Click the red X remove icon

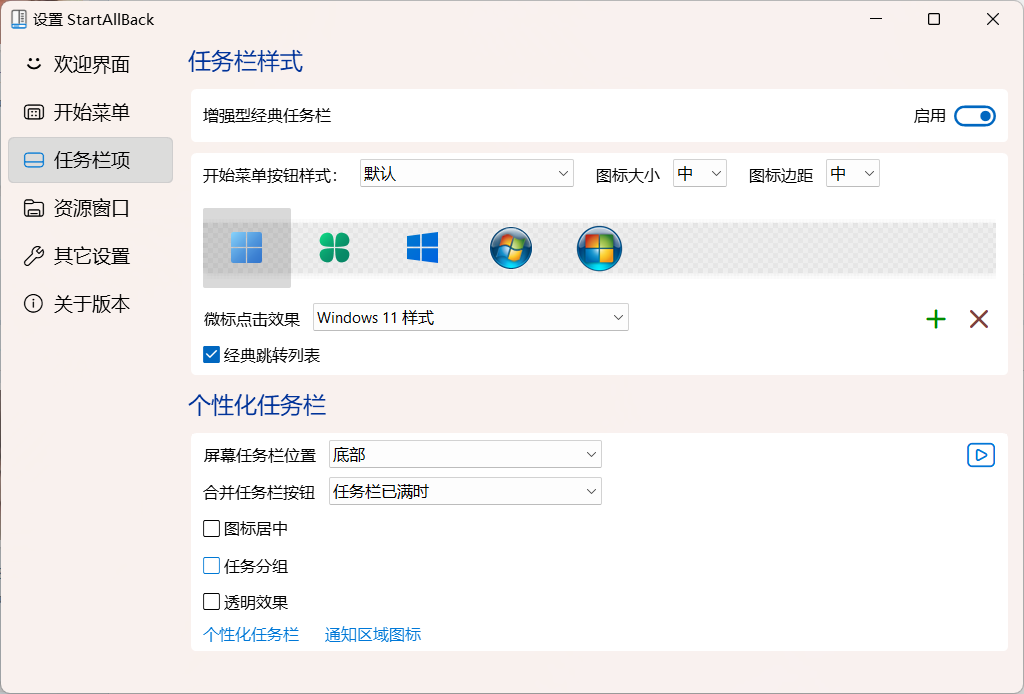click(979, 319)
